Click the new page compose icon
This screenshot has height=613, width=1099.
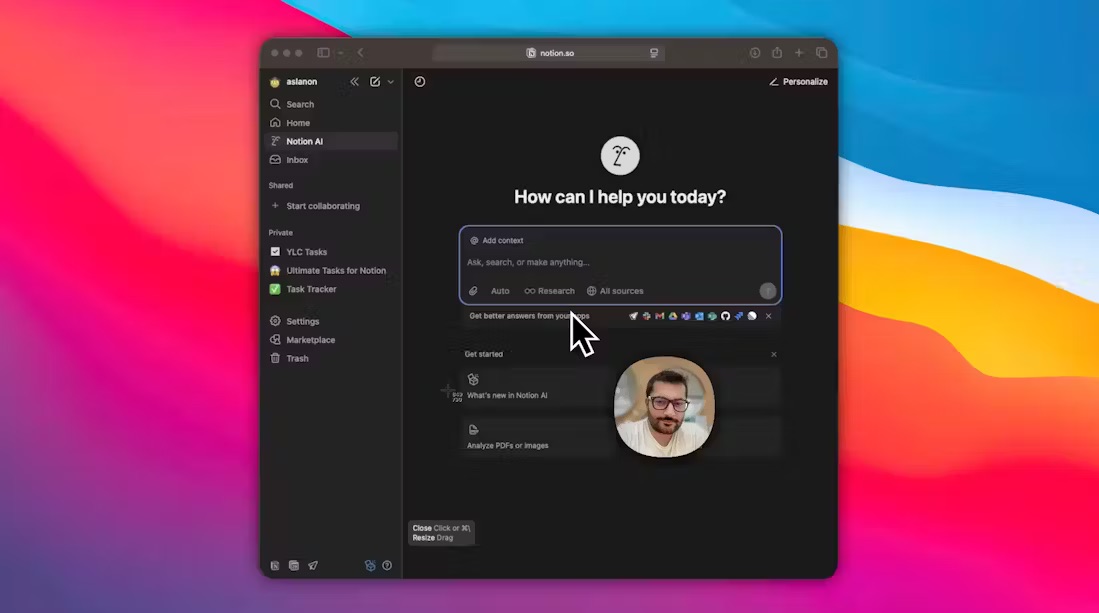tap(376, 82)
